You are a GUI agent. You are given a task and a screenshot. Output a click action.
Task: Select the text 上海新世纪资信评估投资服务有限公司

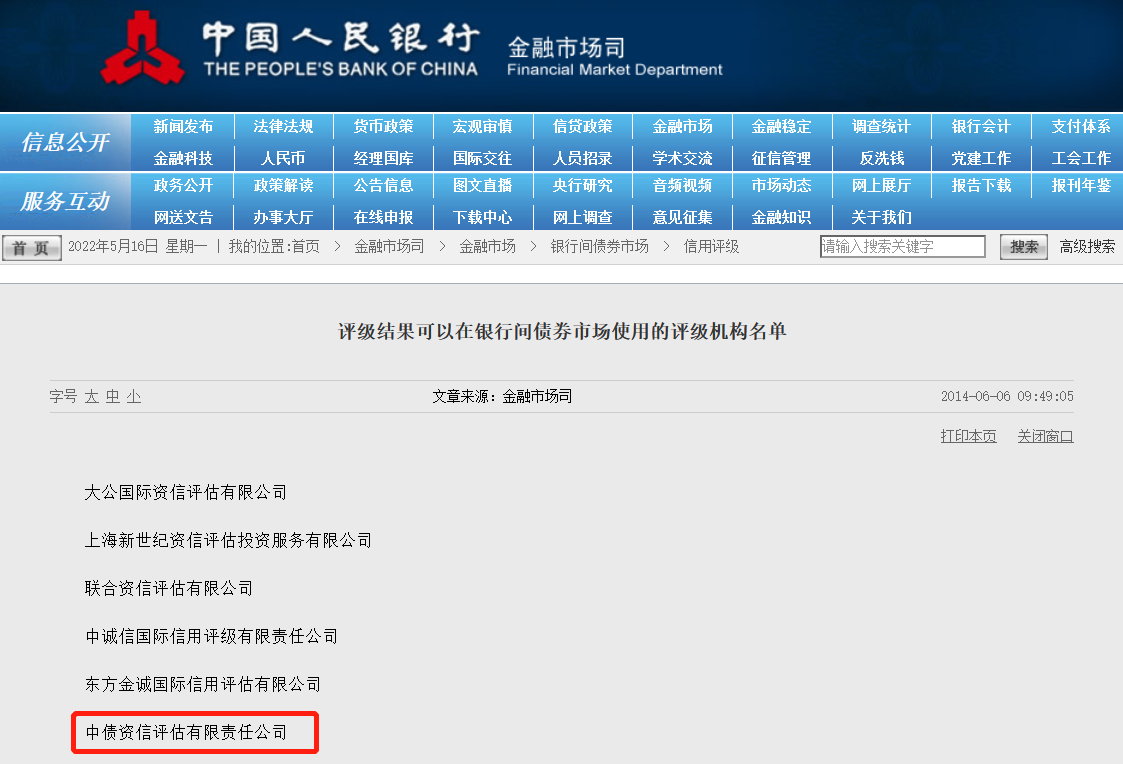228,541
